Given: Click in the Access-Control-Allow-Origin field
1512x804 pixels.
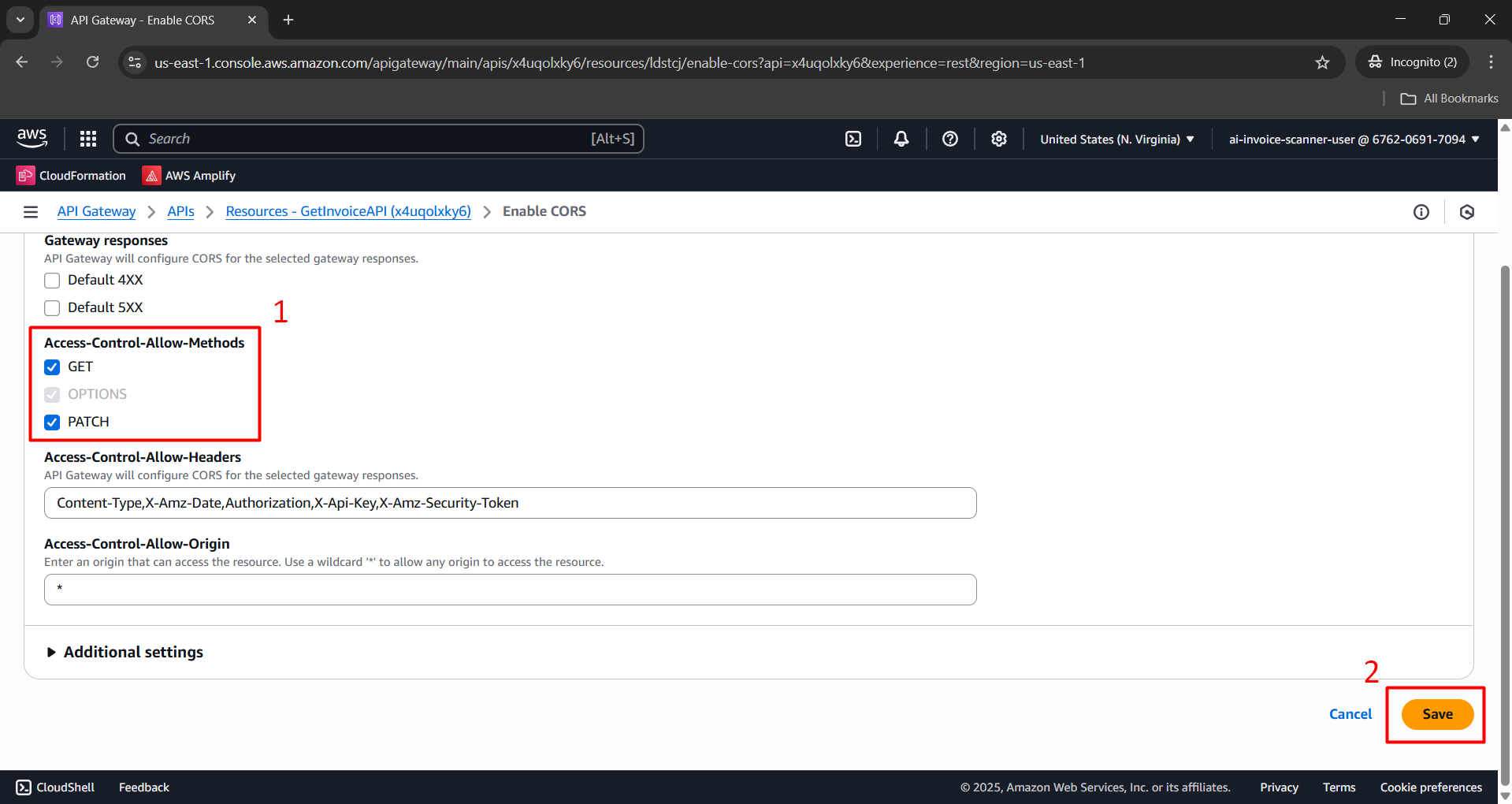Looking at the screenshot, I should click(x=510, y=590).
